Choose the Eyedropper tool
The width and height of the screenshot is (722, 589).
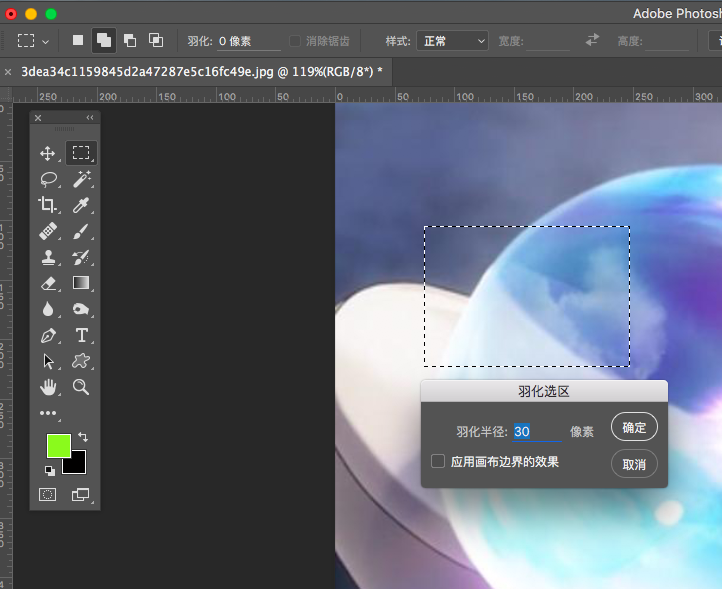click(x=81, y=205)
